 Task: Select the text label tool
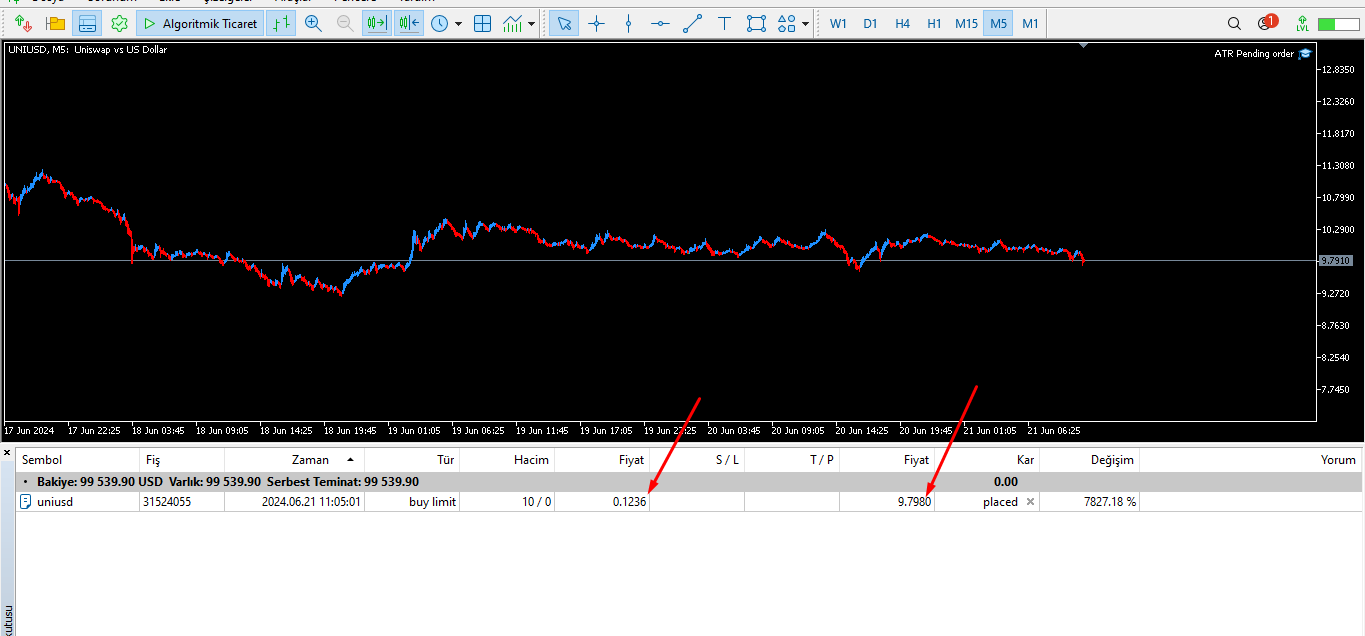pyautogui.click(x=724, y=23)
